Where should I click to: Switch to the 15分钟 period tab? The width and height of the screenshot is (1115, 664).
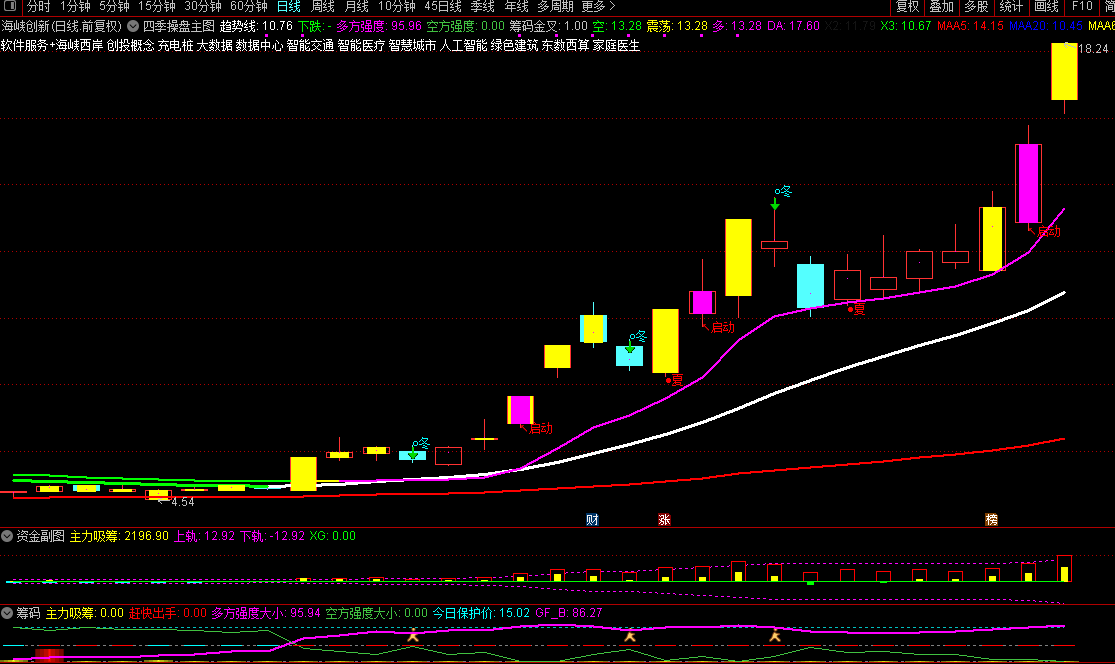pos(156,6)
